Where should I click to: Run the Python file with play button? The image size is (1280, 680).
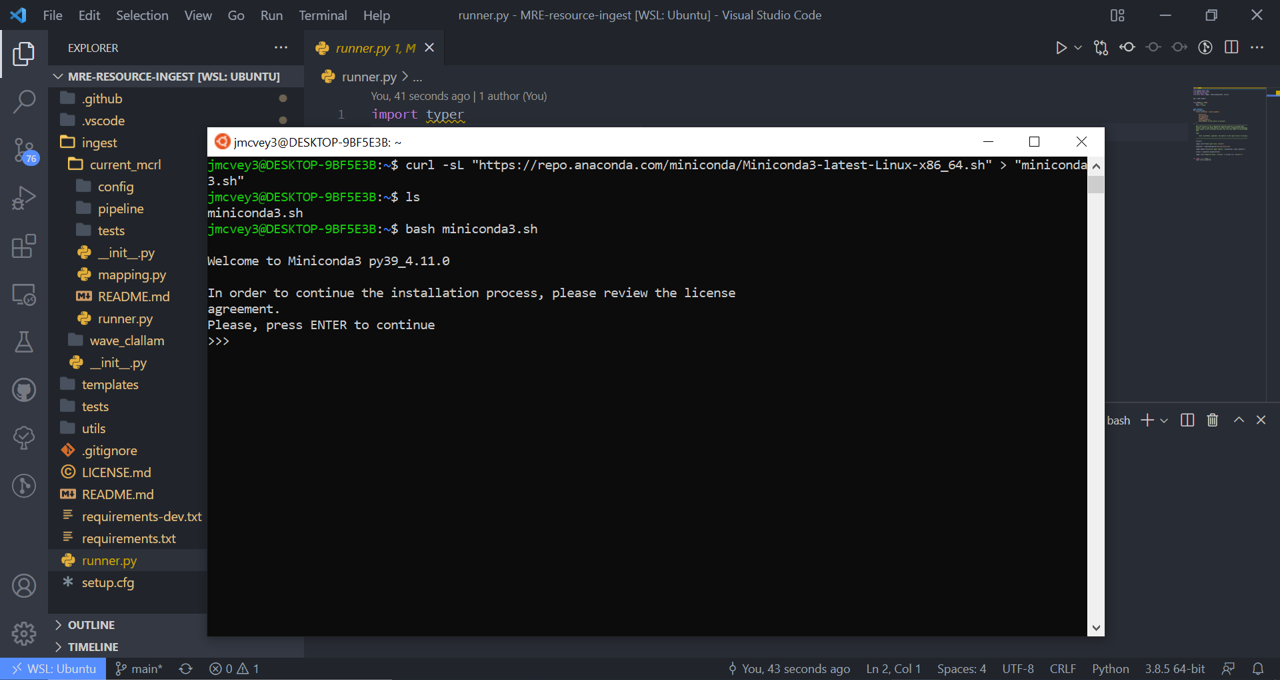[1061, 48]
